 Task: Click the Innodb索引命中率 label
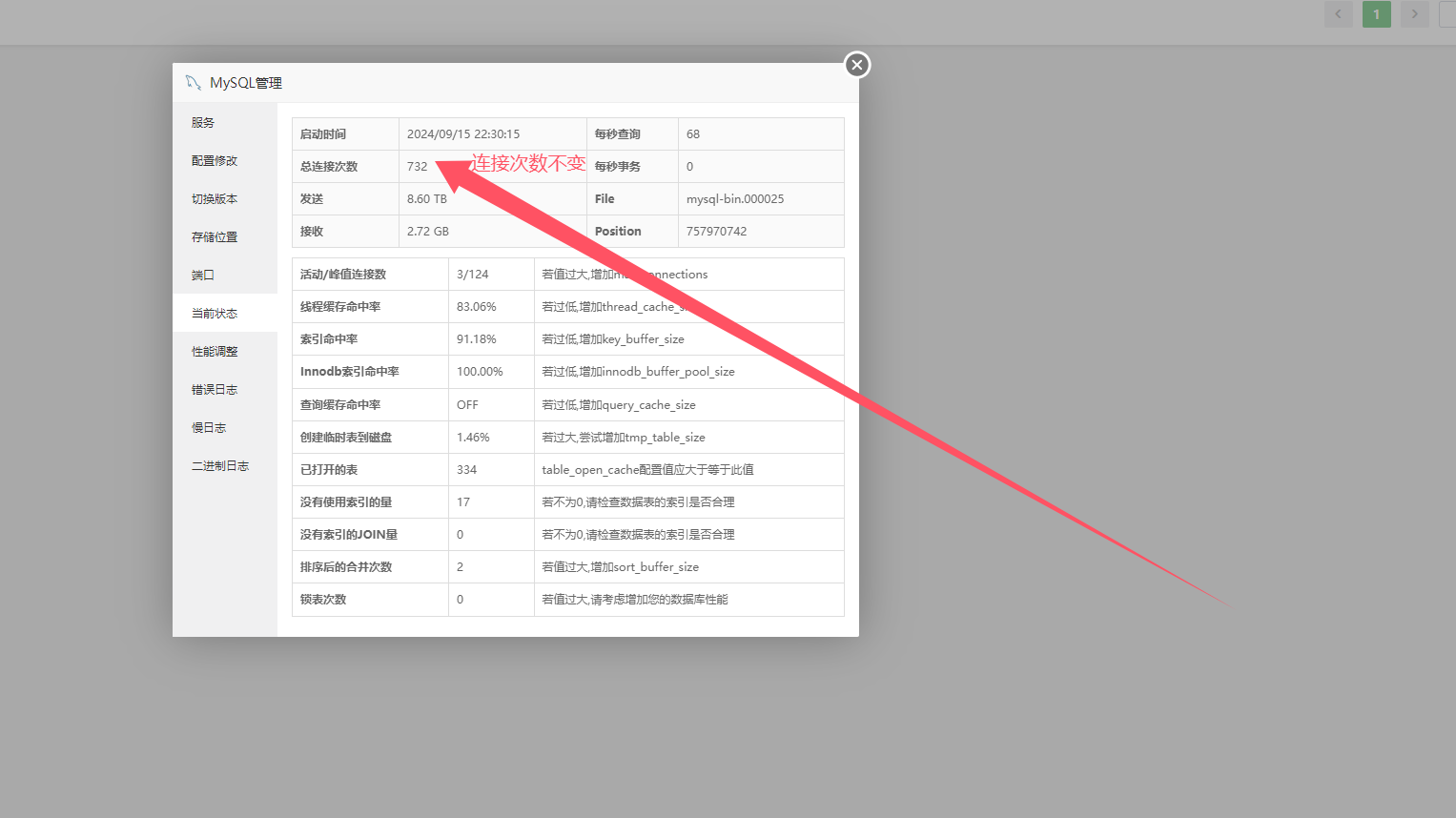tap(350, 372)
